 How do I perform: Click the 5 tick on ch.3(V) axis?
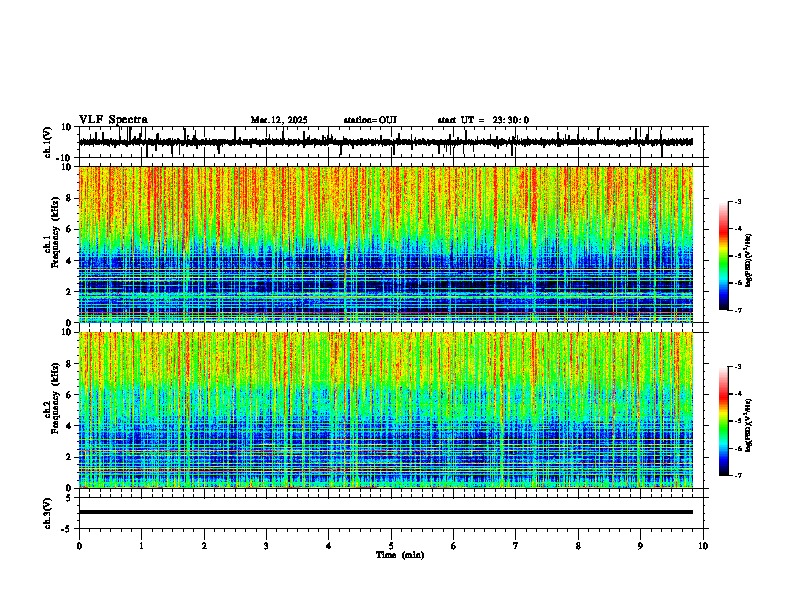coord(69,498)
